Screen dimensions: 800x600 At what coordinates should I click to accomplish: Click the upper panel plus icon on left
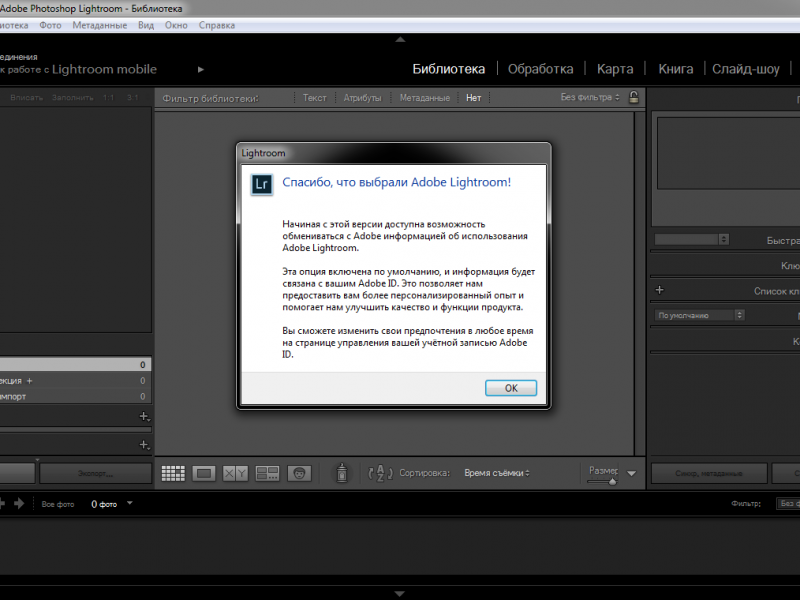[144, 417]
